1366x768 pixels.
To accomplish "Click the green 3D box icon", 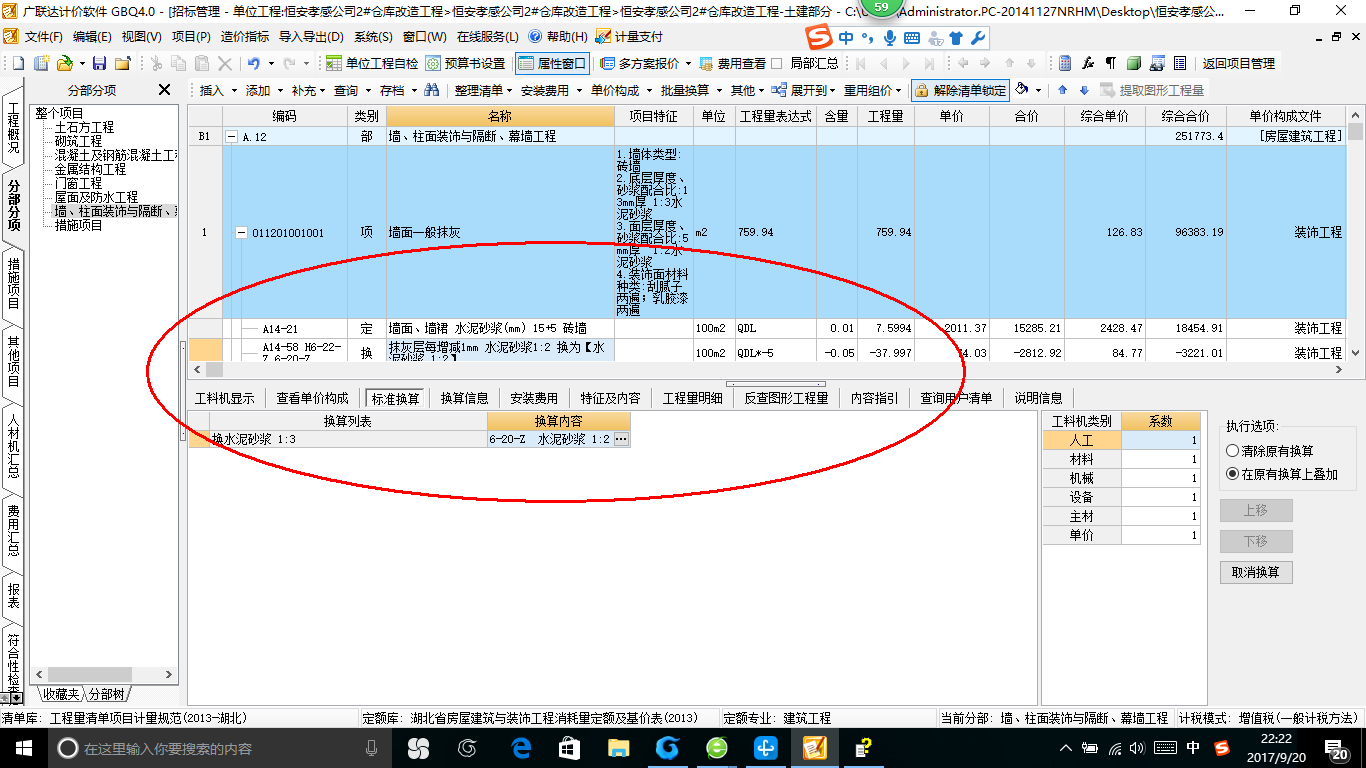I will pos(1133,63).
